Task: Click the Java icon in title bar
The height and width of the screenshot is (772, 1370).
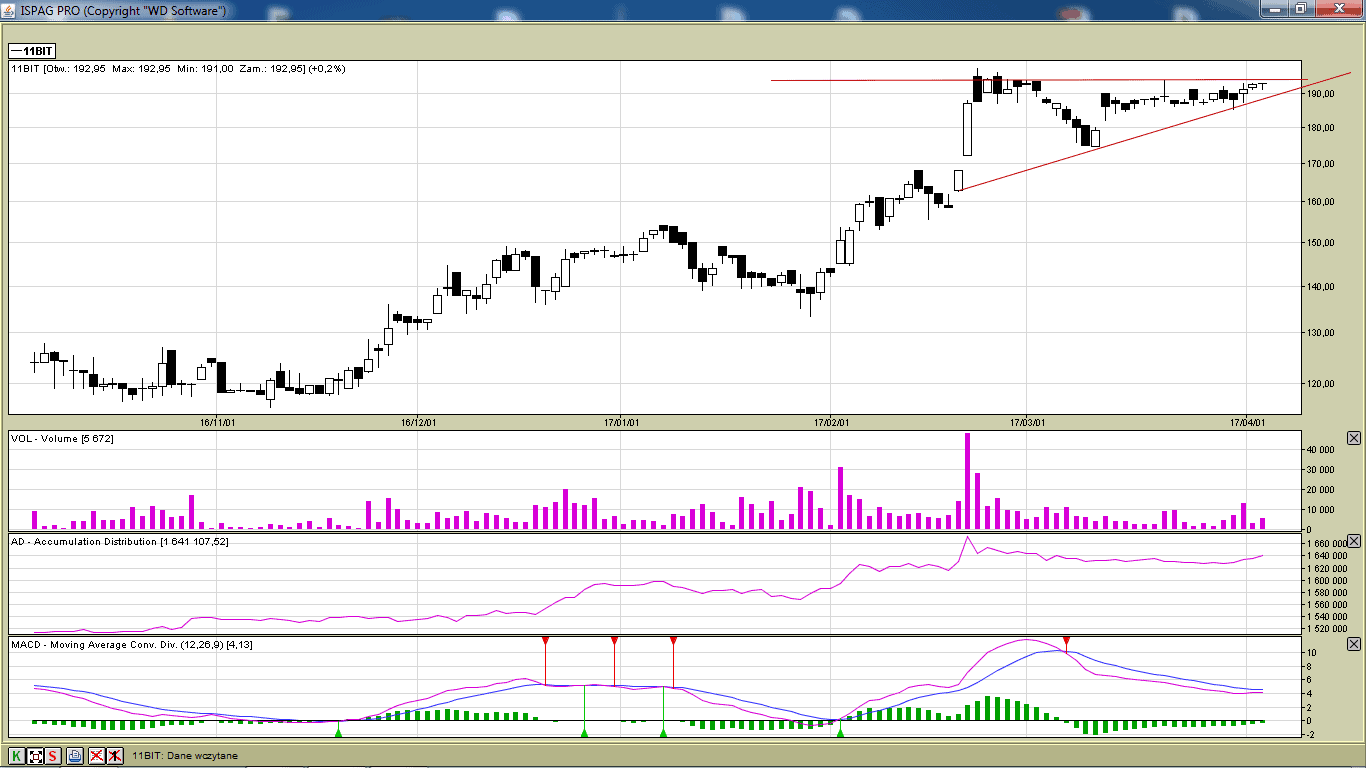Action: pyautogui.click(x=9, y=10)
